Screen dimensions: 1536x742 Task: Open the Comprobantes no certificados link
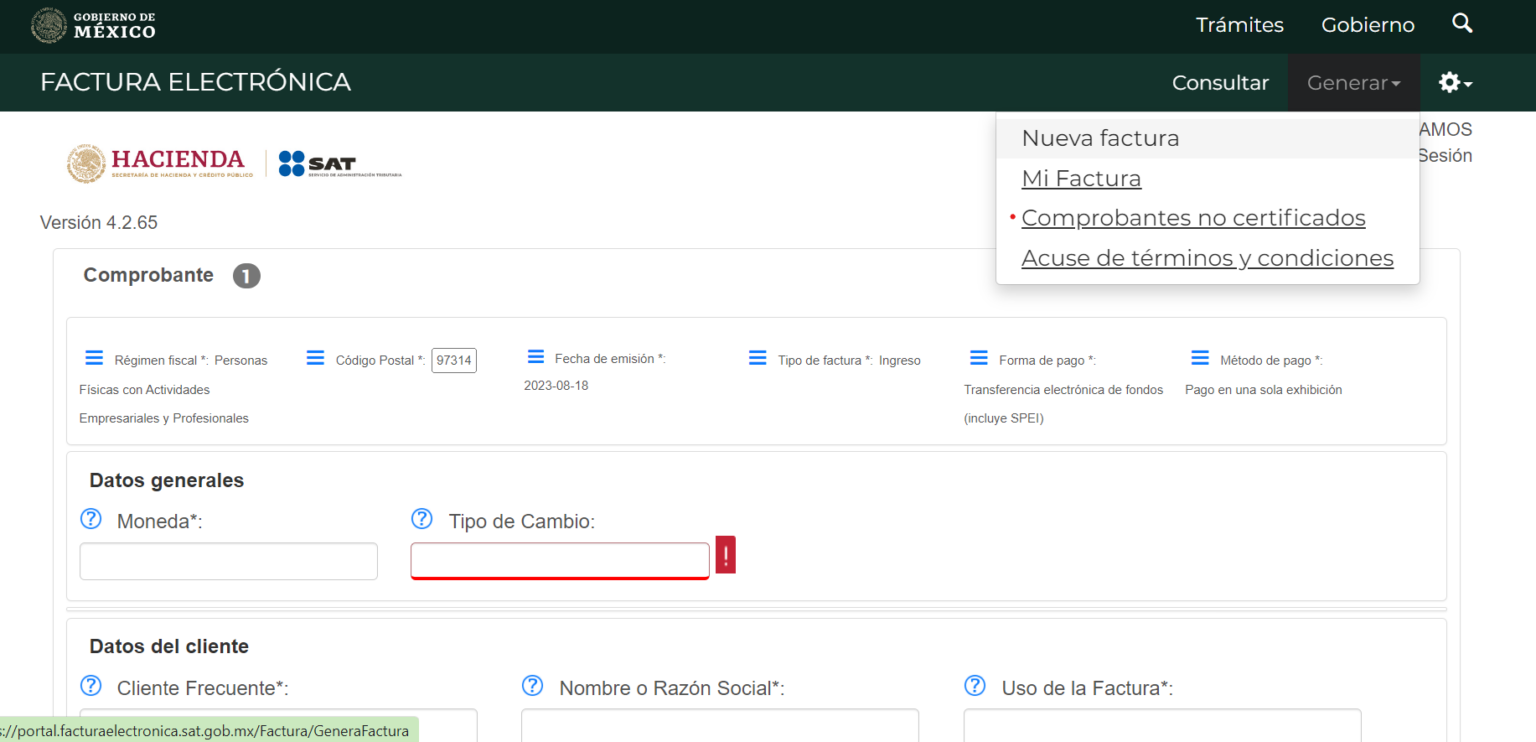[1193, 217]
